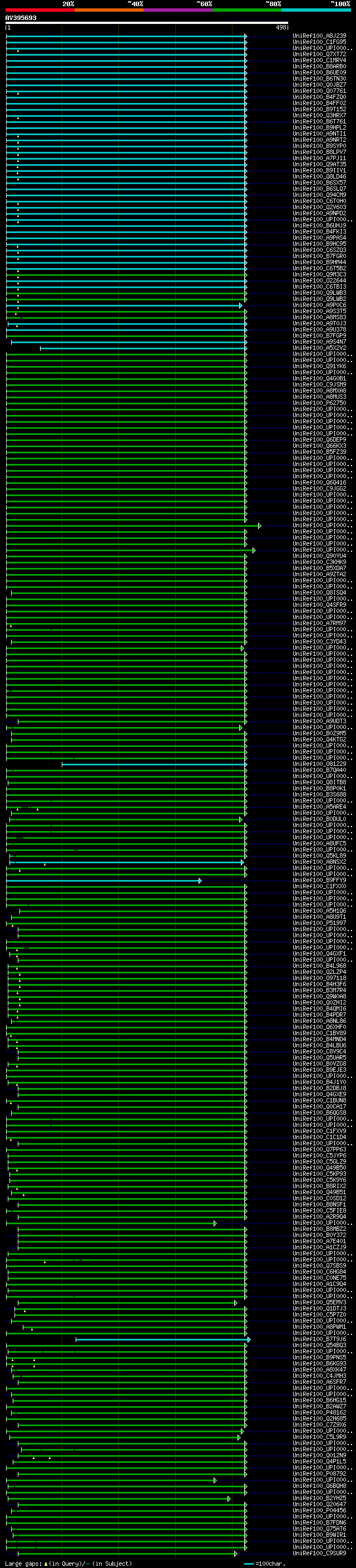Pick the UniRef100_C6T0H0 subject name
The height and width of the screenshot is (1568, 356).
point(319,201)
